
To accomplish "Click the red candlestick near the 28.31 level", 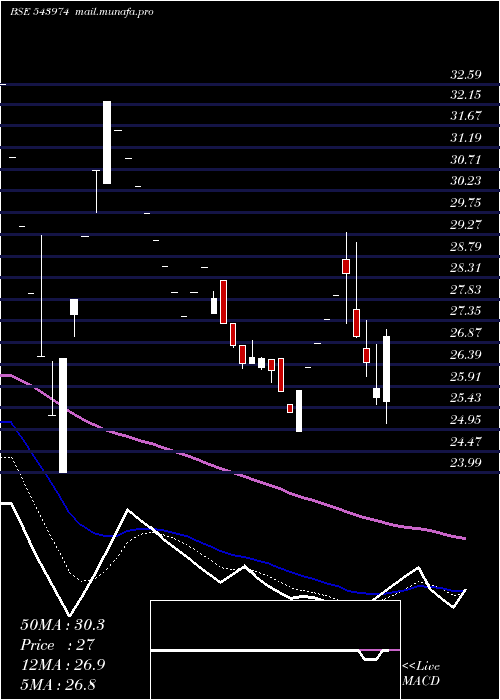I will [x=346, y=266].
